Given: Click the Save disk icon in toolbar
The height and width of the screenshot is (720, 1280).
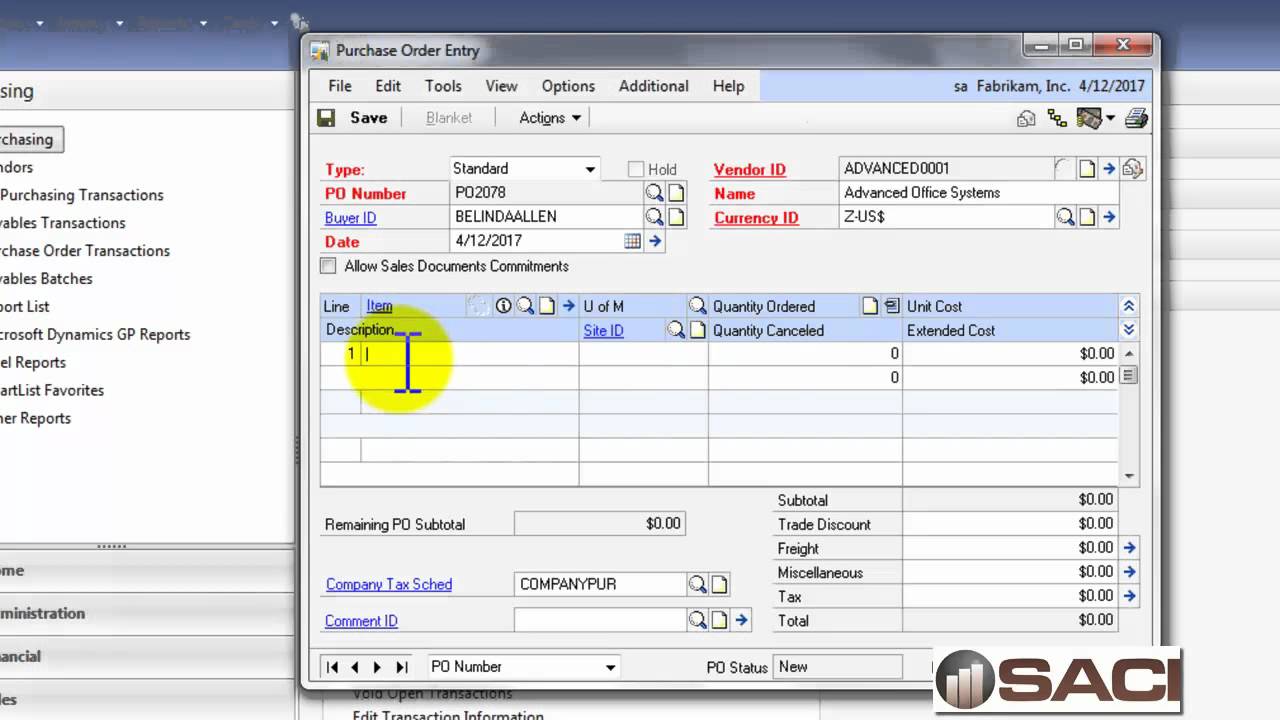Looking at the screenshot, I should pos(326,118).
